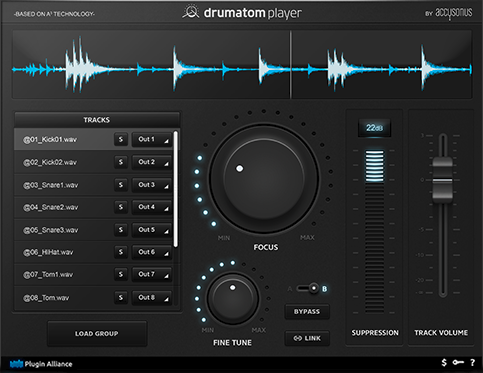This screenshot has width=483, height=373.
Task: Click the dollar sign icon in the footer
Action: tap(444, 363)
